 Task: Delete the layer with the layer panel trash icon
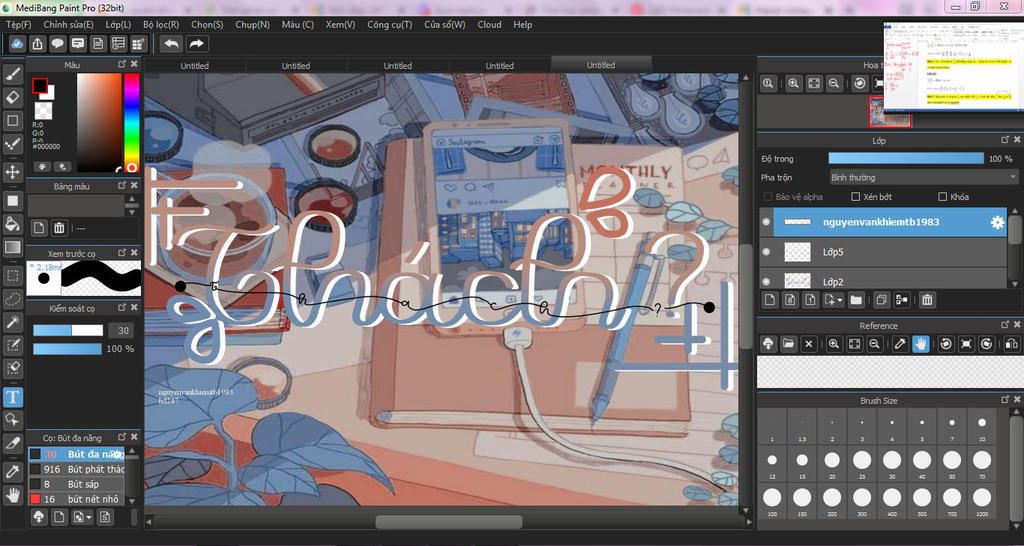point(927,300)
